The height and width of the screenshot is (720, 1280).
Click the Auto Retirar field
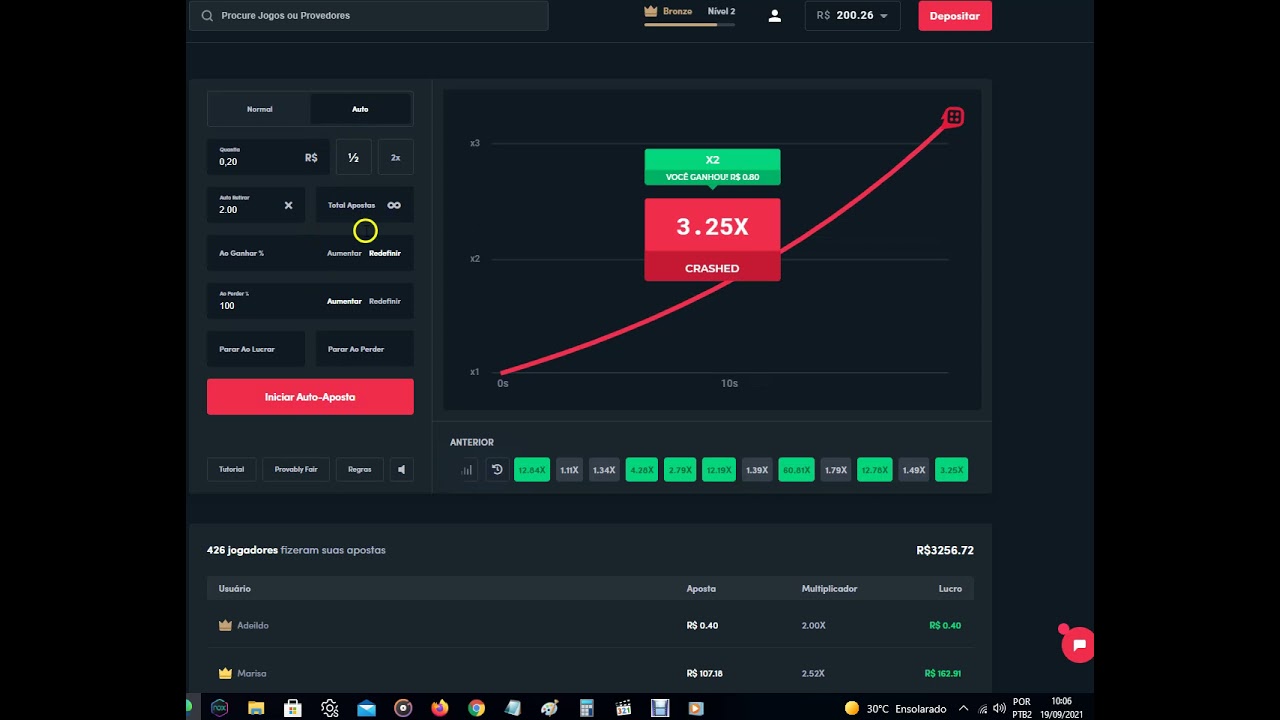point(256,205)
